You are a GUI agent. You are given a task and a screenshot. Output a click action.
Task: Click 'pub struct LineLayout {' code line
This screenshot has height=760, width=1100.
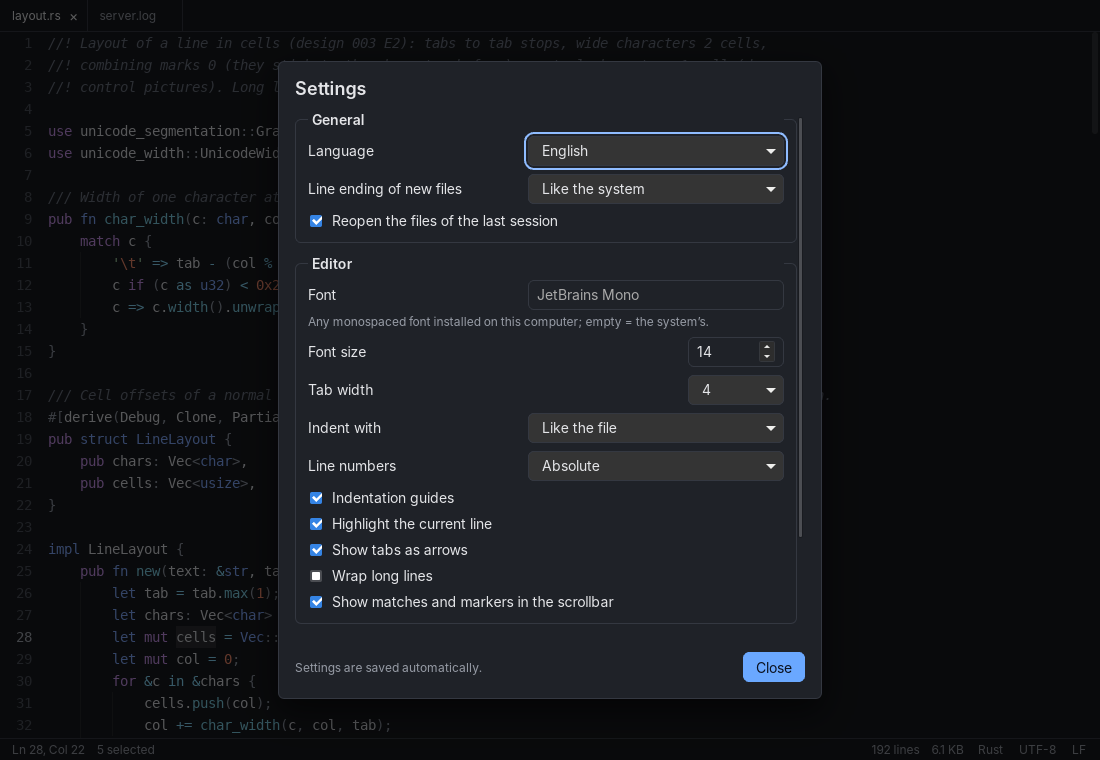coord(140,439)
